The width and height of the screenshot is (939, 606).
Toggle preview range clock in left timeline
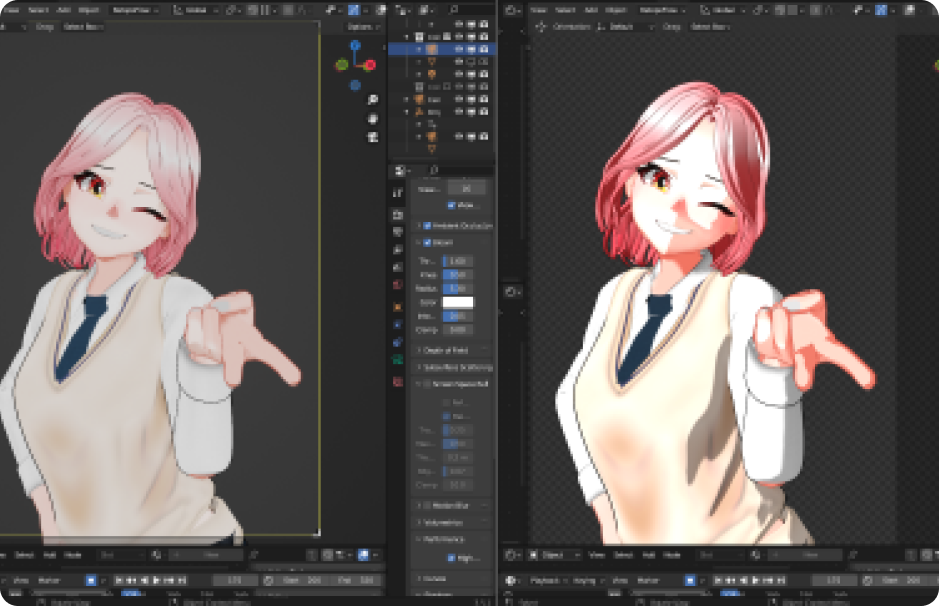click(268, 580)
